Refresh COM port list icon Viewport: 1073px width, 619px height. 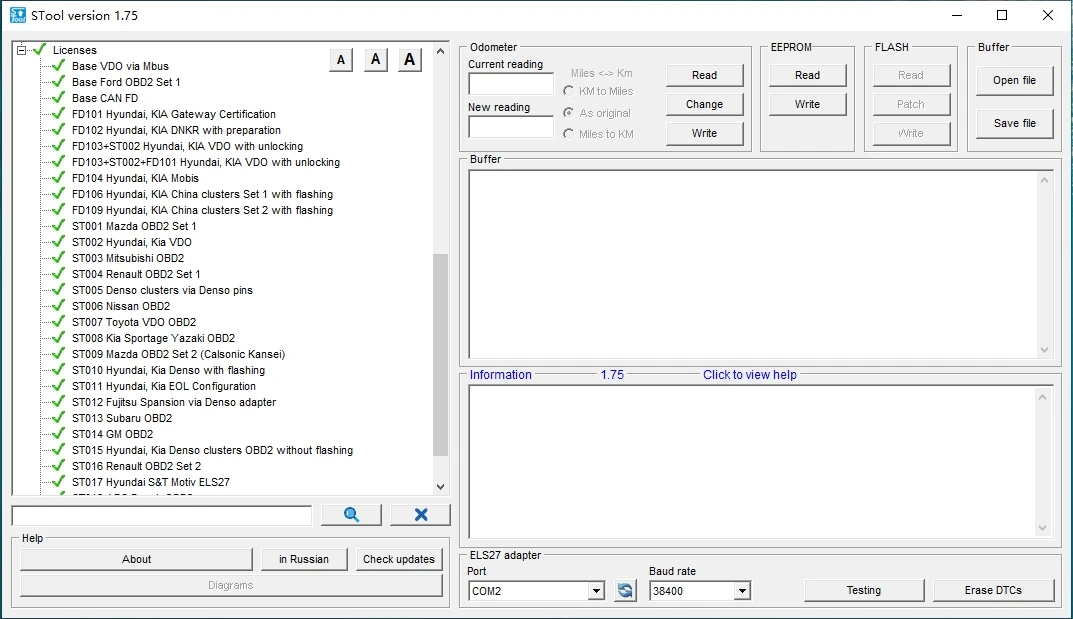point(625,591)
